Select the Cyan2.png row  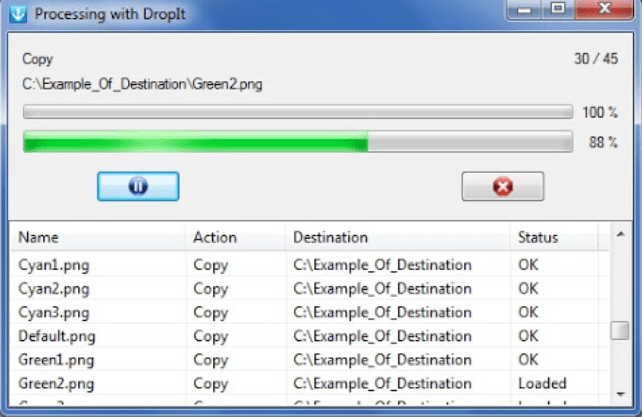[x=310, y=289]
